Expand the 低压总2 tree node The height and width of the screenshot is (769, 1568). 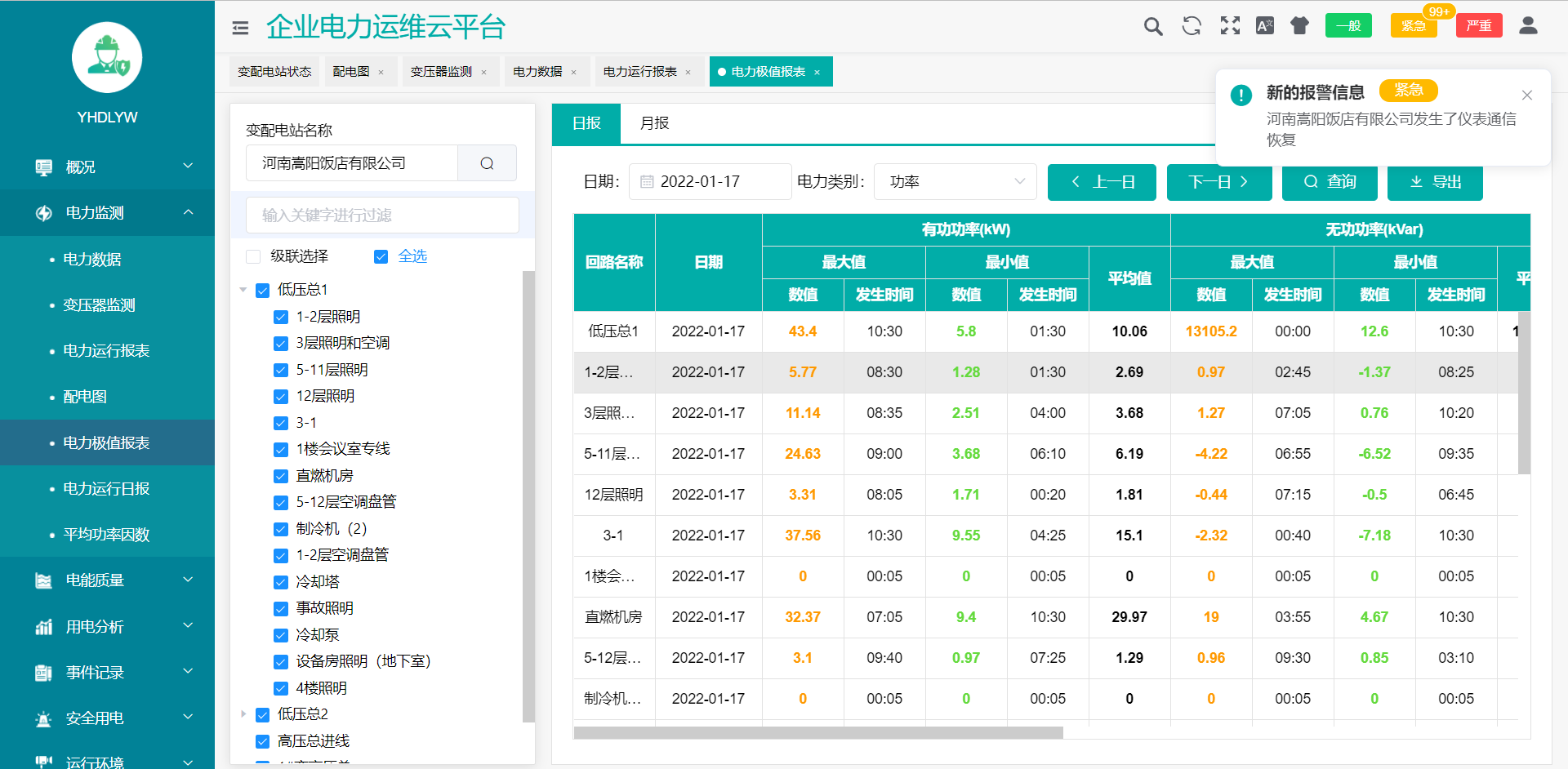pyautogui.click(x=243, y=714)
